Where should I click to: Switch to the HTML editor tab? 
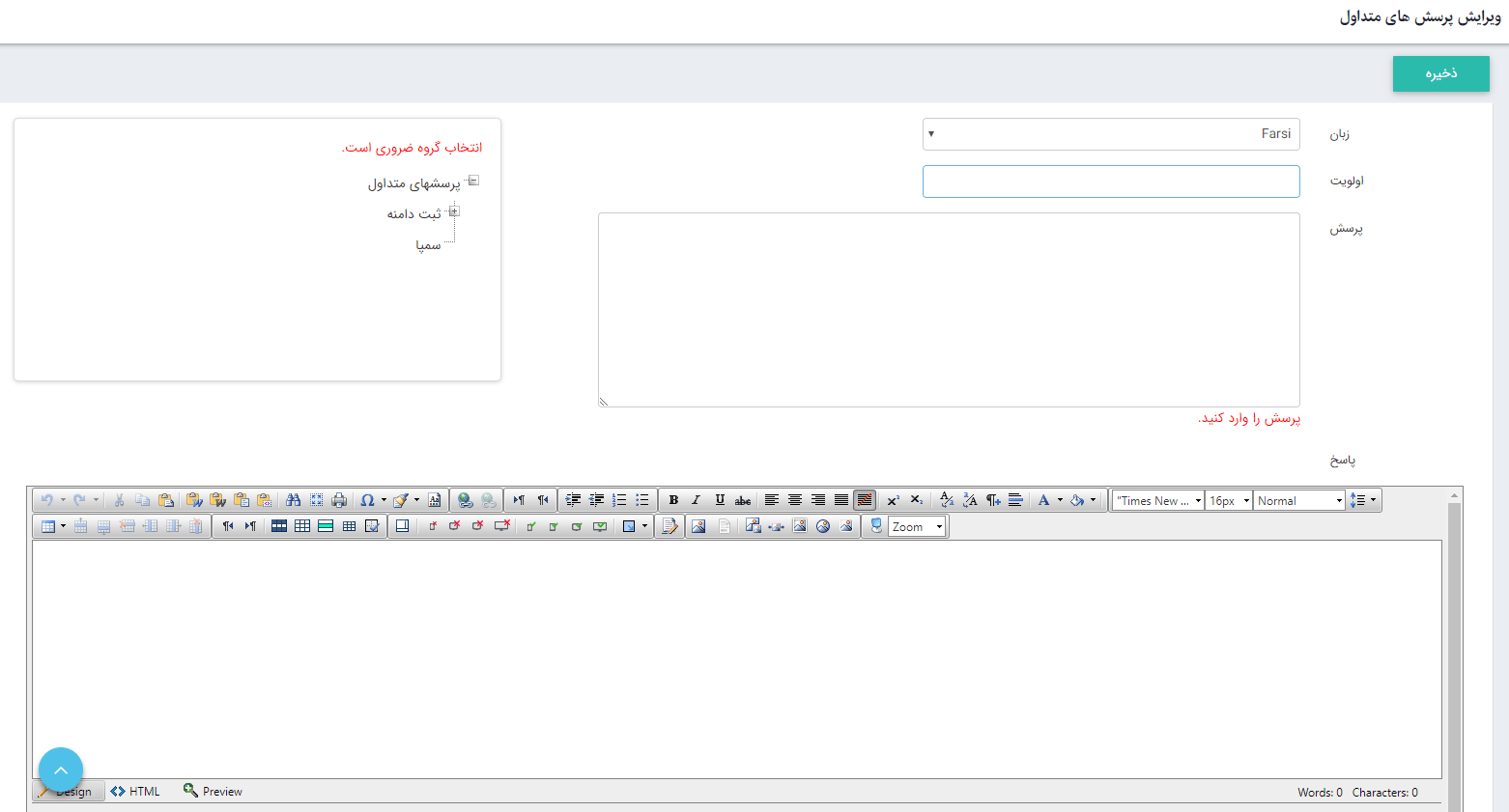(x=136, y=792)
